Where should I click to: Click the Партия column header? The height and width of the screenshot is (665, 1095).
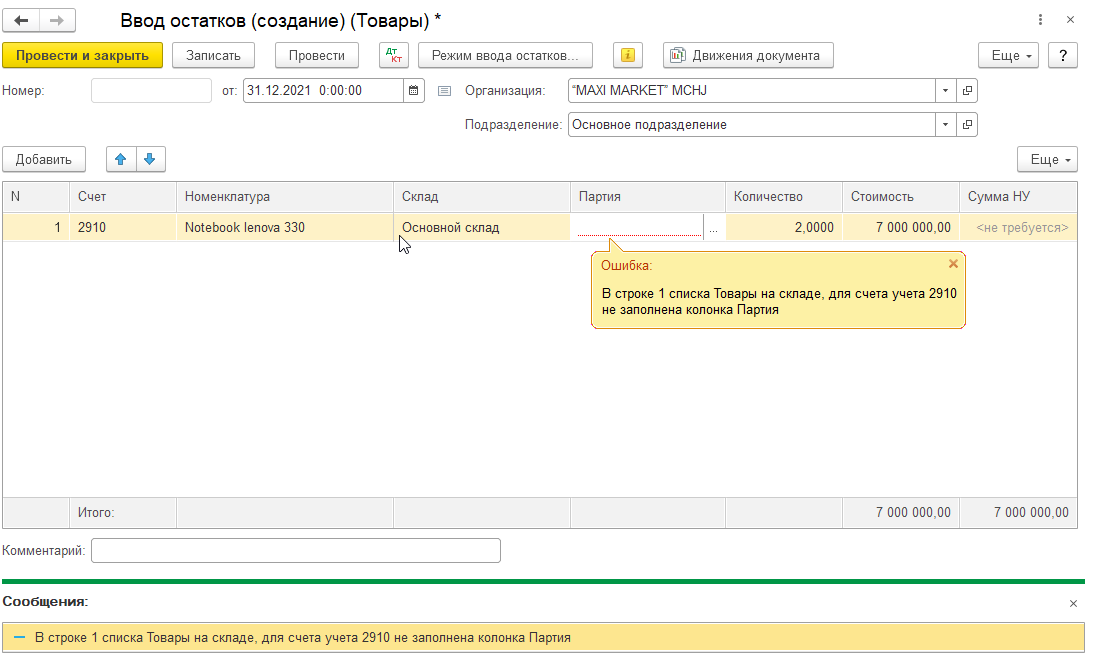(x=648, y=197)
